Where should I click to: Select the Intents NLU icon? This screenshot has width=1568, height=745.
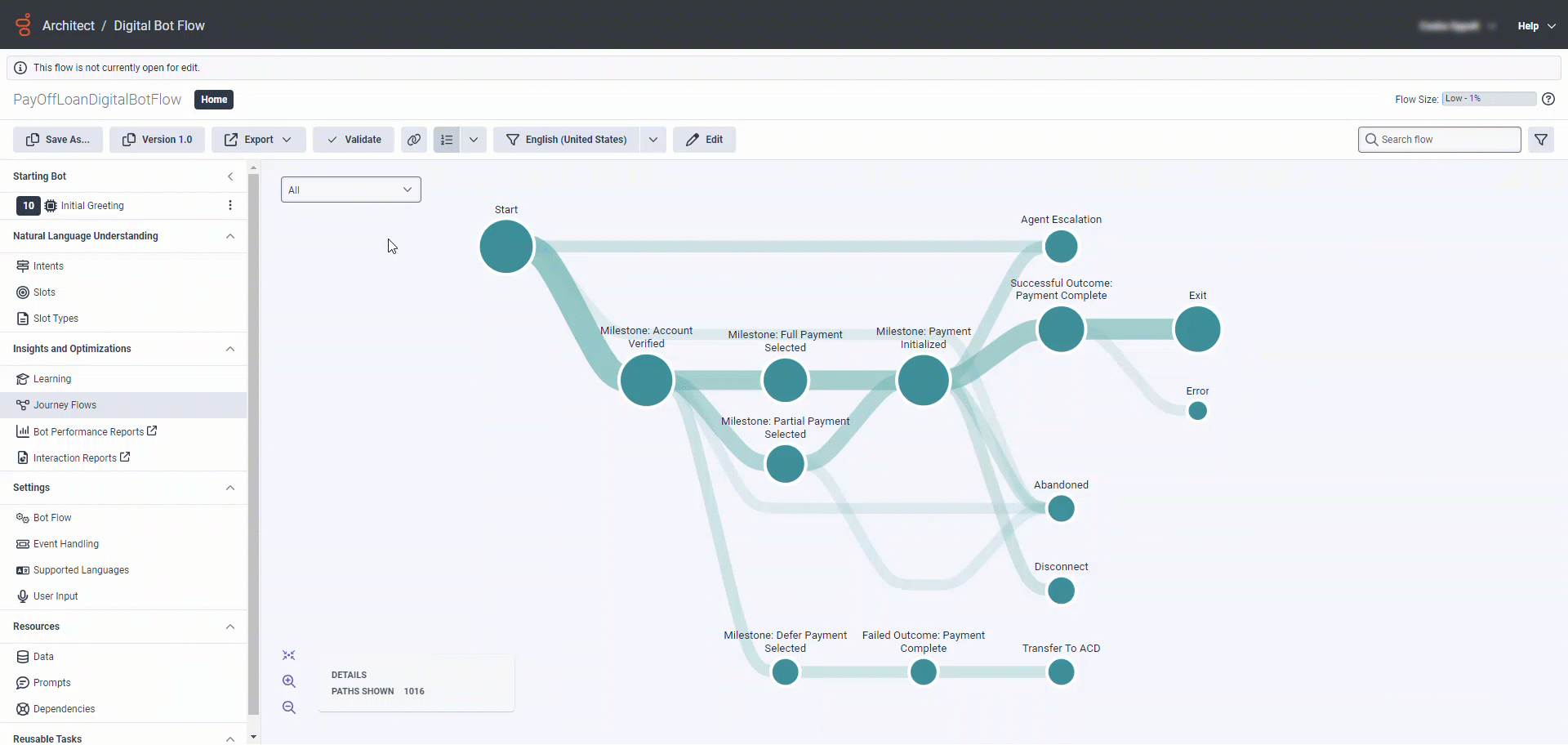coord(22,265)
